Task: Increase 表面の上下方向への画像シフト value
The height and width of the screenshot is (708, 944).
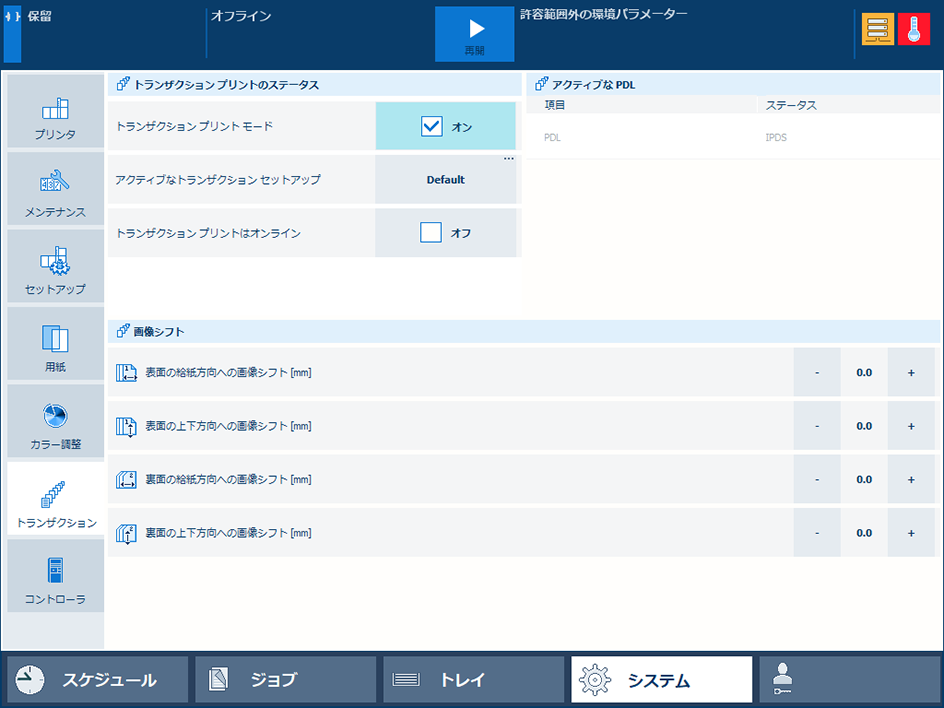Action: [911, 426]
